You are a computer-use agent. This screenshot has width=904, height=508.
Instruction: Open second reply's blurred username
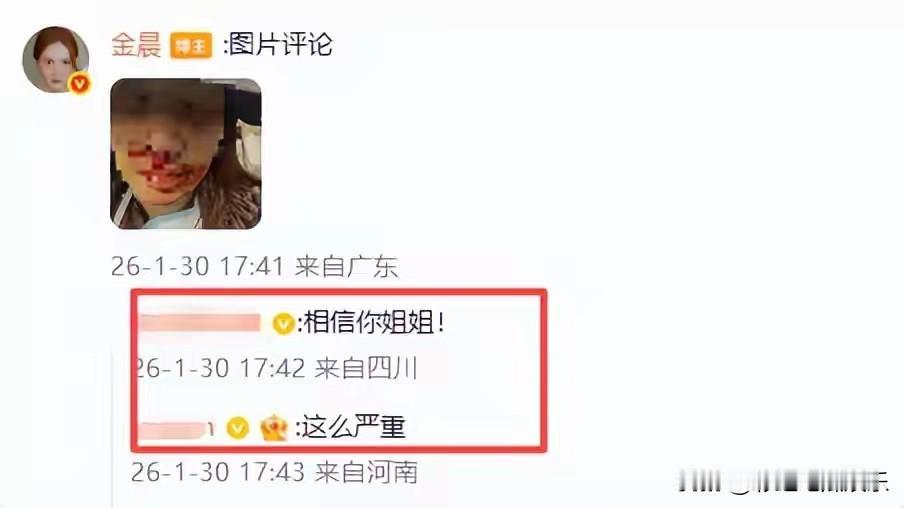coord(176,429)
